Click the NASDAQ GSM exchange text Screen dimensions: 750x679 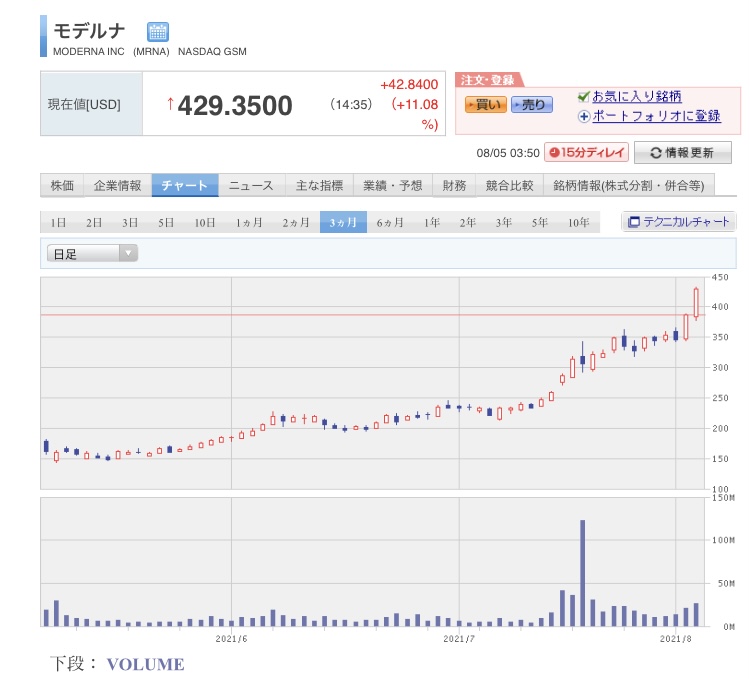(212, 52)
